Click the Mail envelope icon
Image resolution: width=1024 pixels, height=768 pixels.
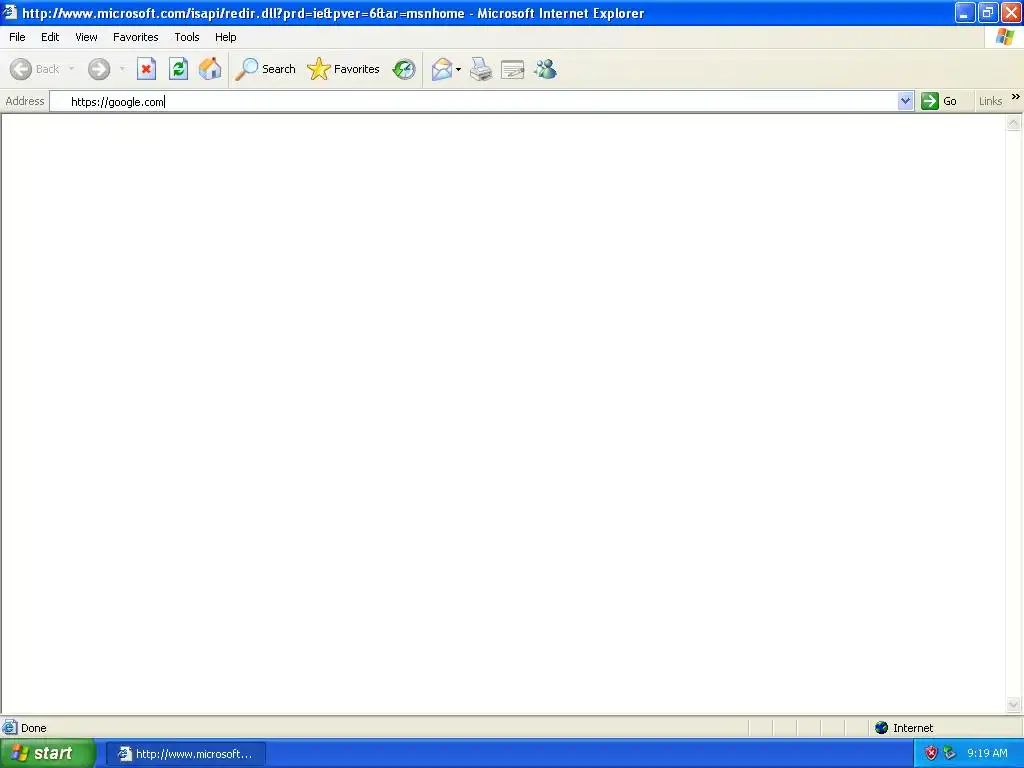[442, 69]
